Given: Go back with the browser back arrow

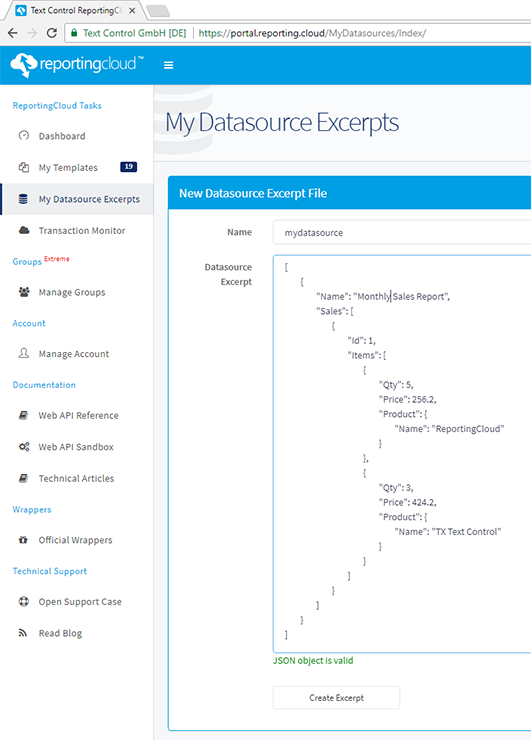Looking at the screenshot, I should [x=13, y=33].
